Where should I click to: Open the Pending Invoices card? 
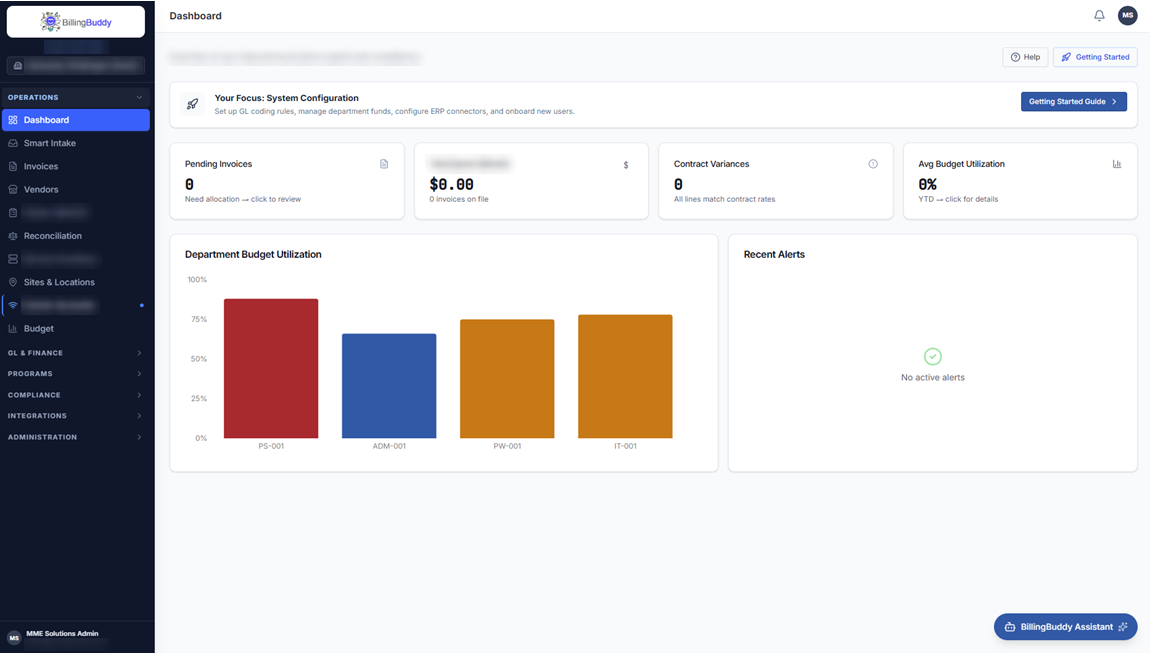tap(287, 181)
